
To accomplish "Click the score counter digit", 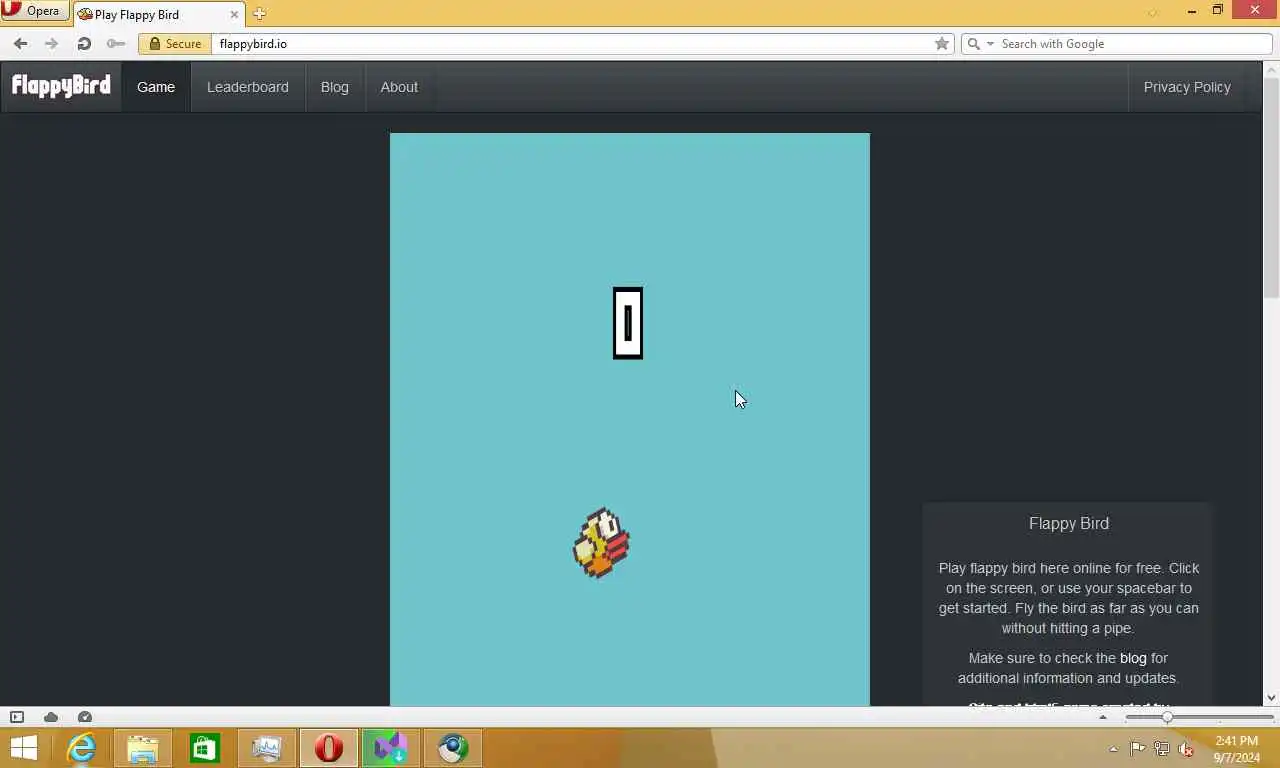I will (628, 323).
